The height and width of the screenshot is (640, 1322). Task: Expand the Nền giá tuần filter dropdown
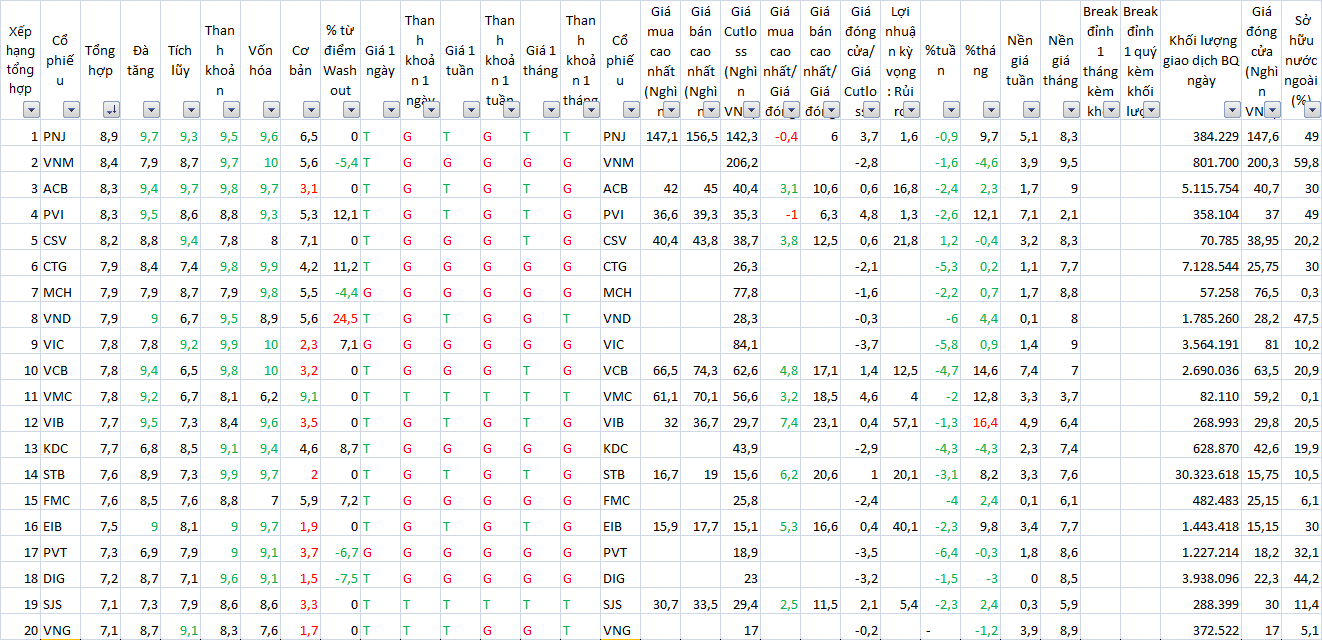click(1031, 110)
